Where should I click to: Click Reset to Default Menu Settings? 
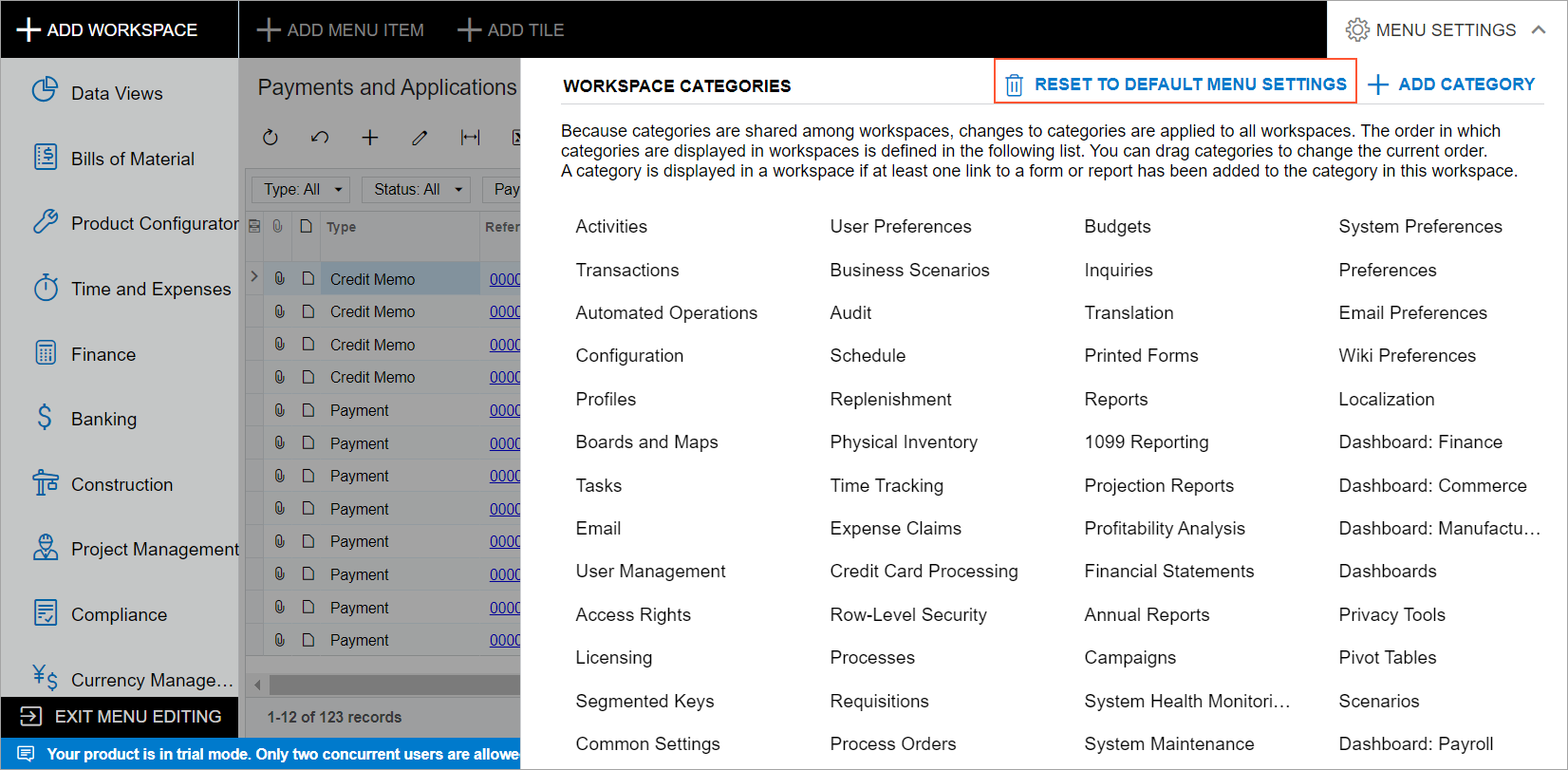tap(1176, 85)
